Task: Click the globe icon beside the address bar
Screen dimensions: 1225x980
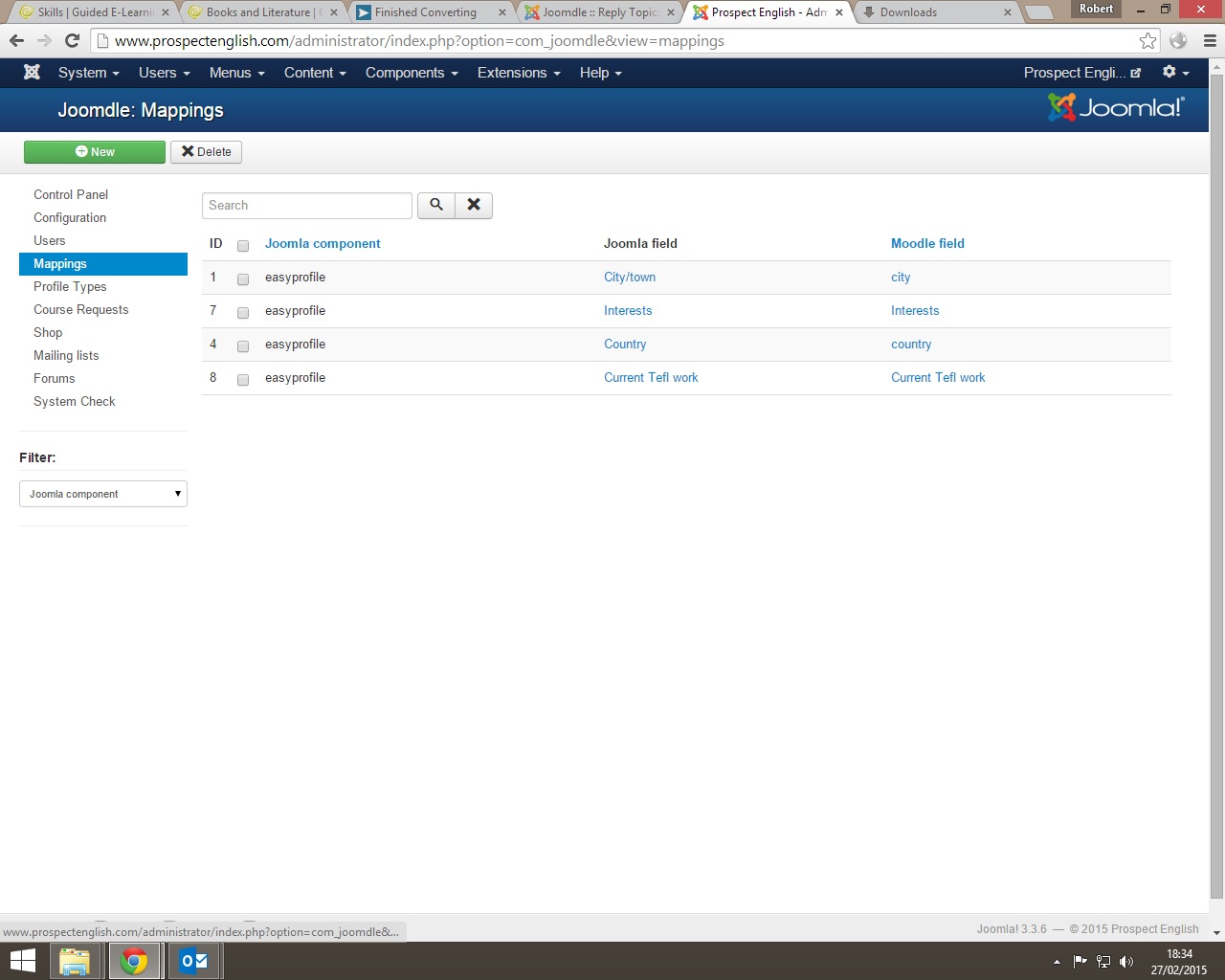Action: click(x=1178, y=41)
